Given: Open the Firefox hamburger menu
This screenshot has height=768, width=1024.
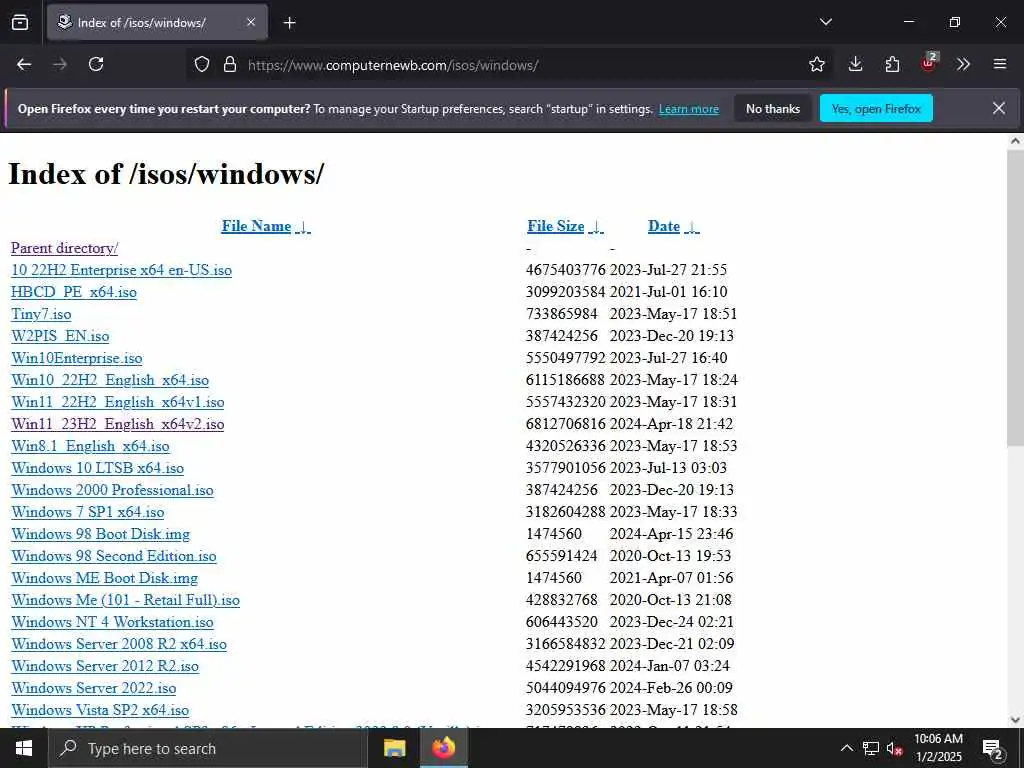Looking at the screenshot, I should [x=1000, y=64].
